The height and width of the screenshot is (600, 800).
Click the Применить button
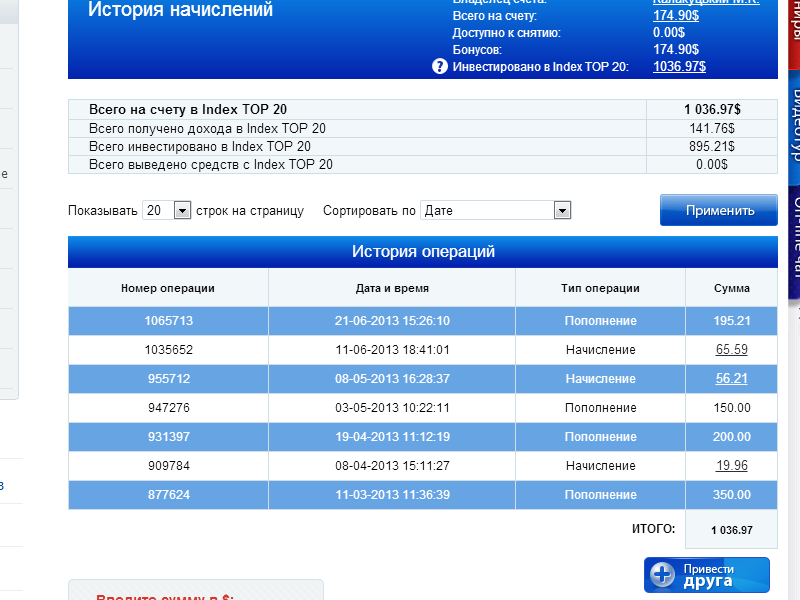click(719, 210)
